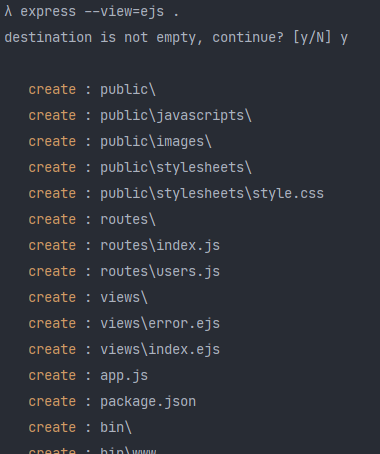Click the y/N answer 'y'
Screen dimensions: 380x454
pyautogui.click(x=344, y=38)
